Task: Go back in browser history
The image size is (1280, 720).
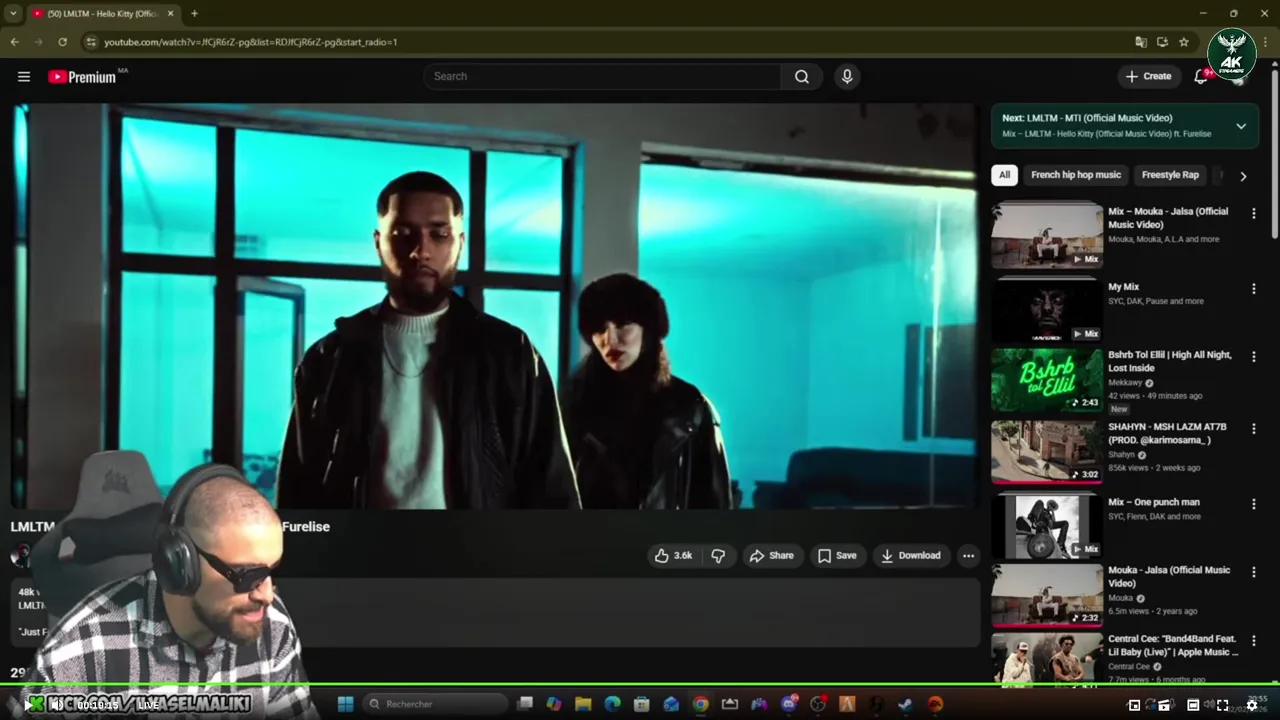Action: click(x=14, y=42)
